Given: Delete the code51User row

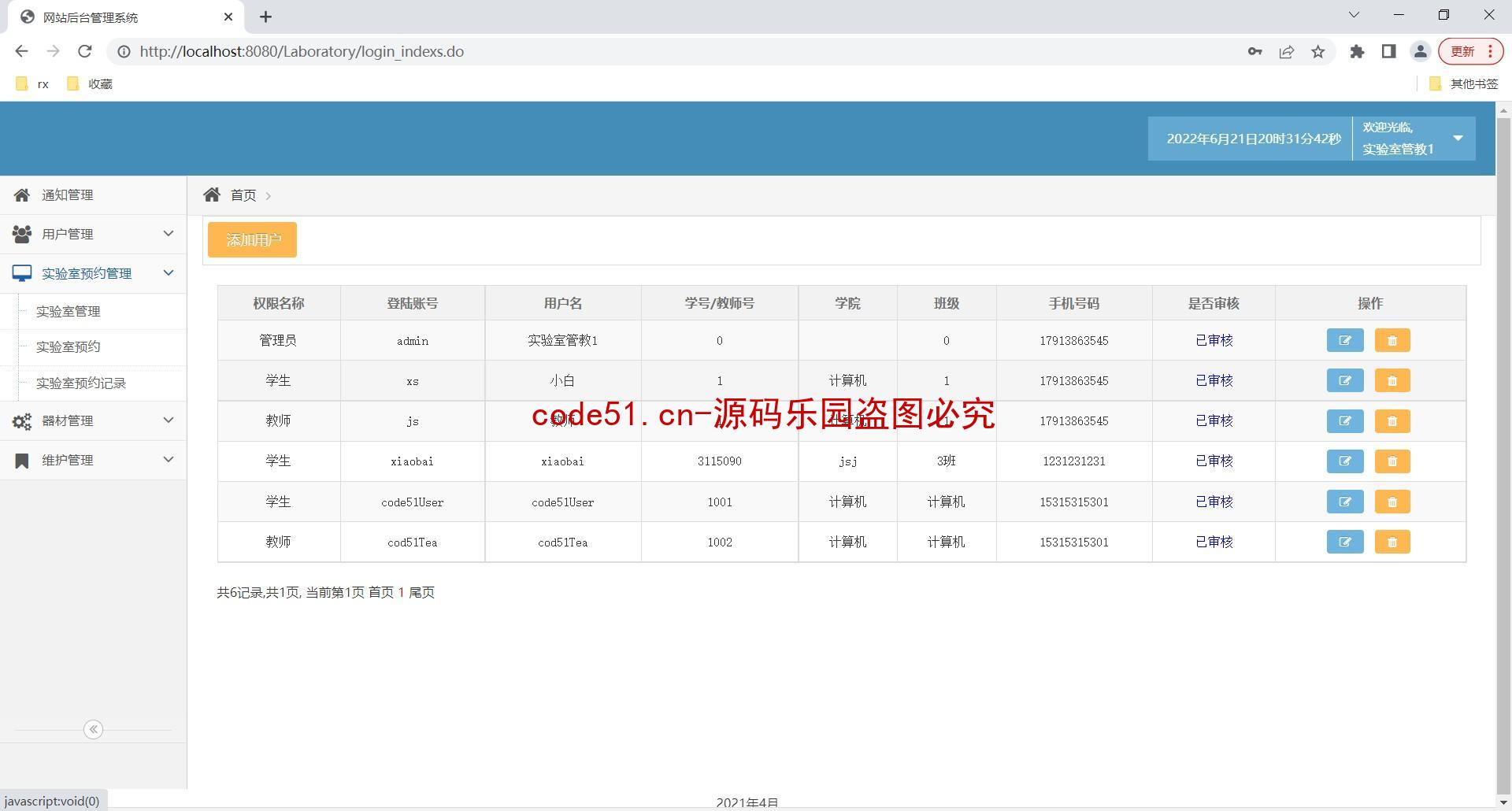Looking at the screenshot, I should coord(1392,502).
